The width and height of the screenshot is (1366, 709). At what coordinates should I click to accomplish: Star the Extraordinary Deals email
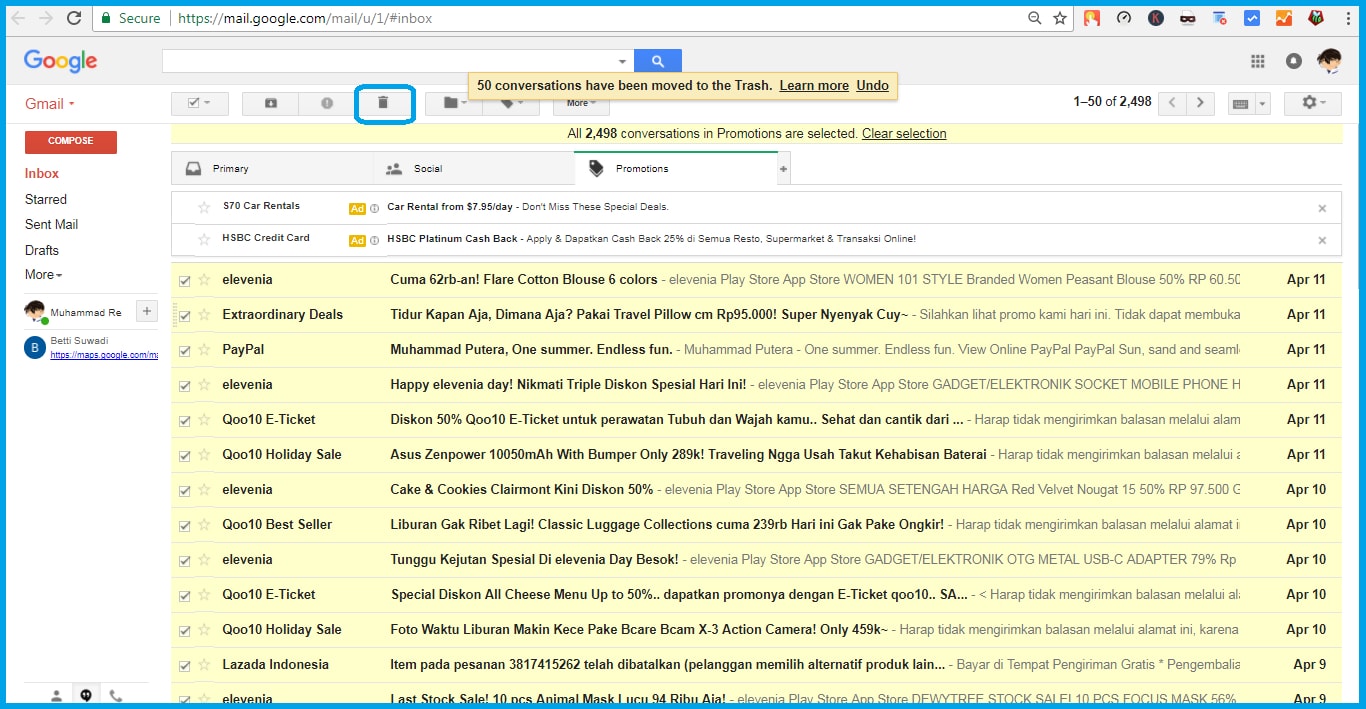(x=204, y=315)
